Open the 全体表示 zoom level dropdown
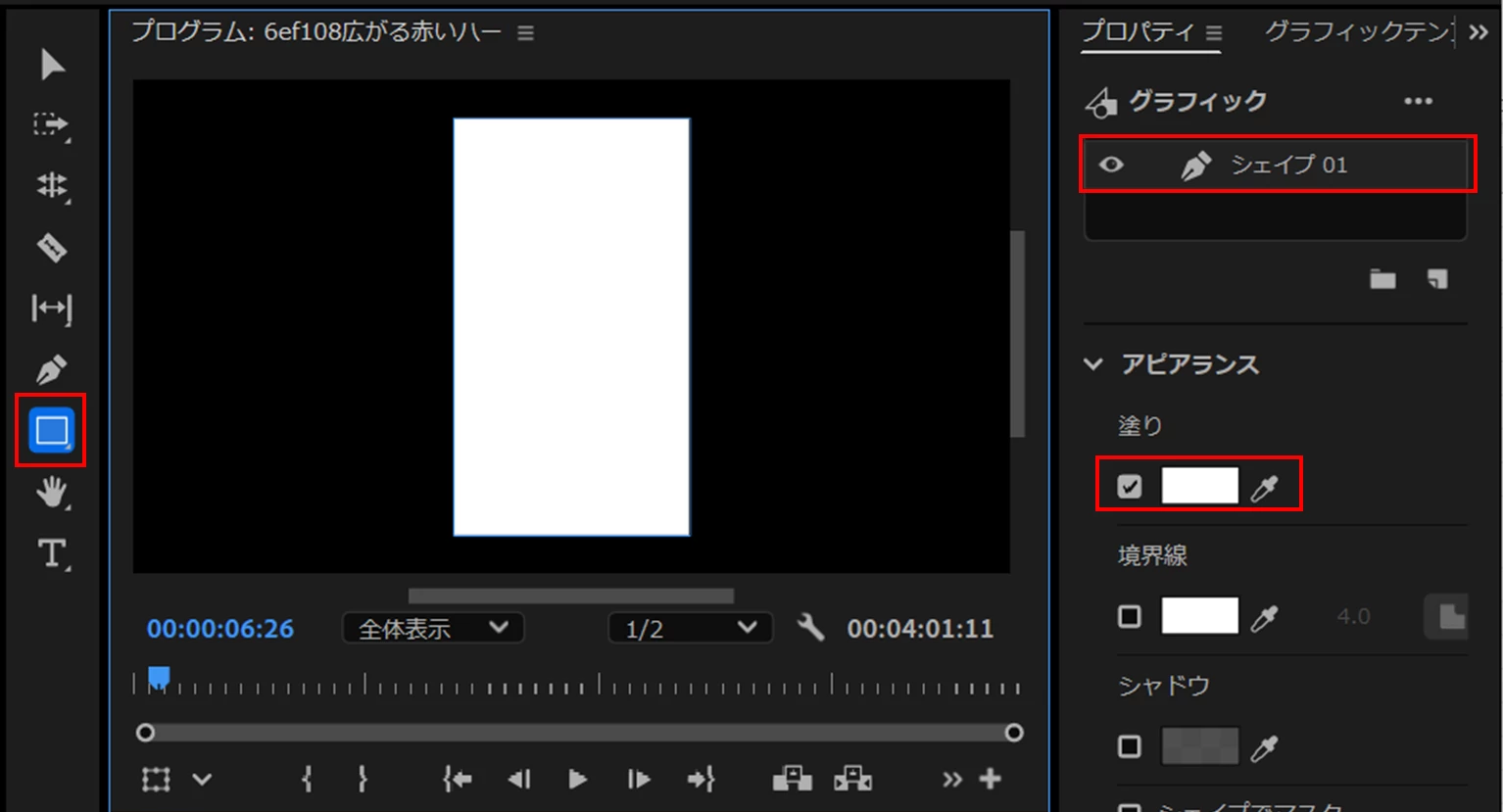 tap(433, 628)
